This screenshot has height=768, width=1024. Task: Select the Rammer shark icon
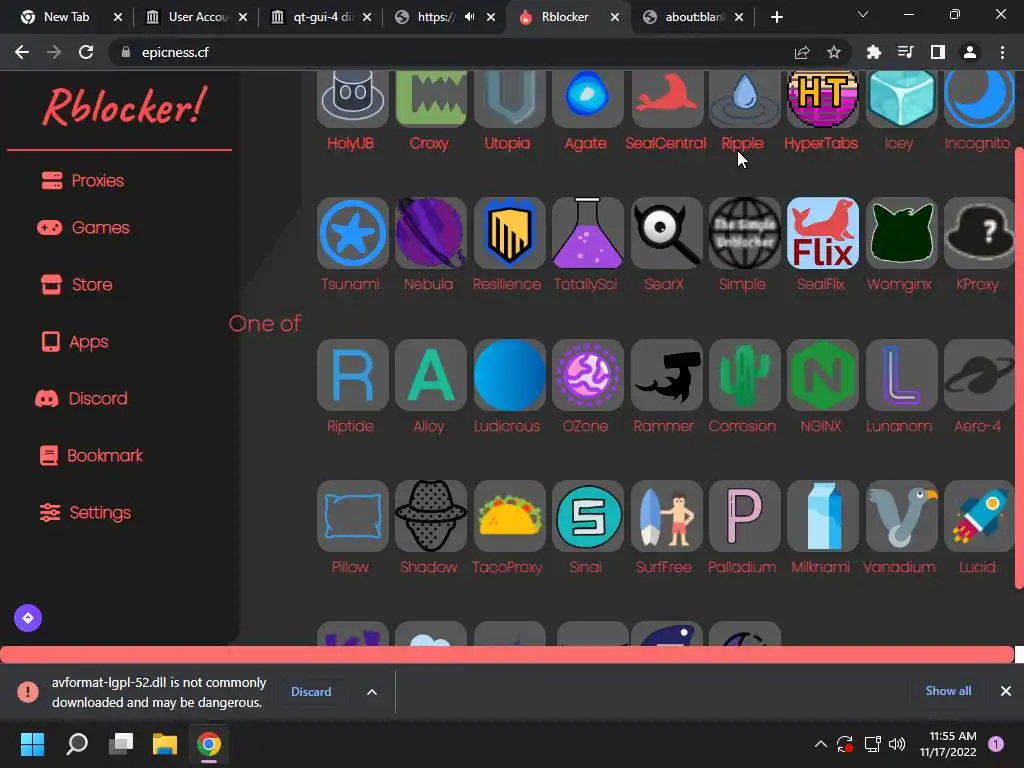pyautogui.click(x=666, y=375)
